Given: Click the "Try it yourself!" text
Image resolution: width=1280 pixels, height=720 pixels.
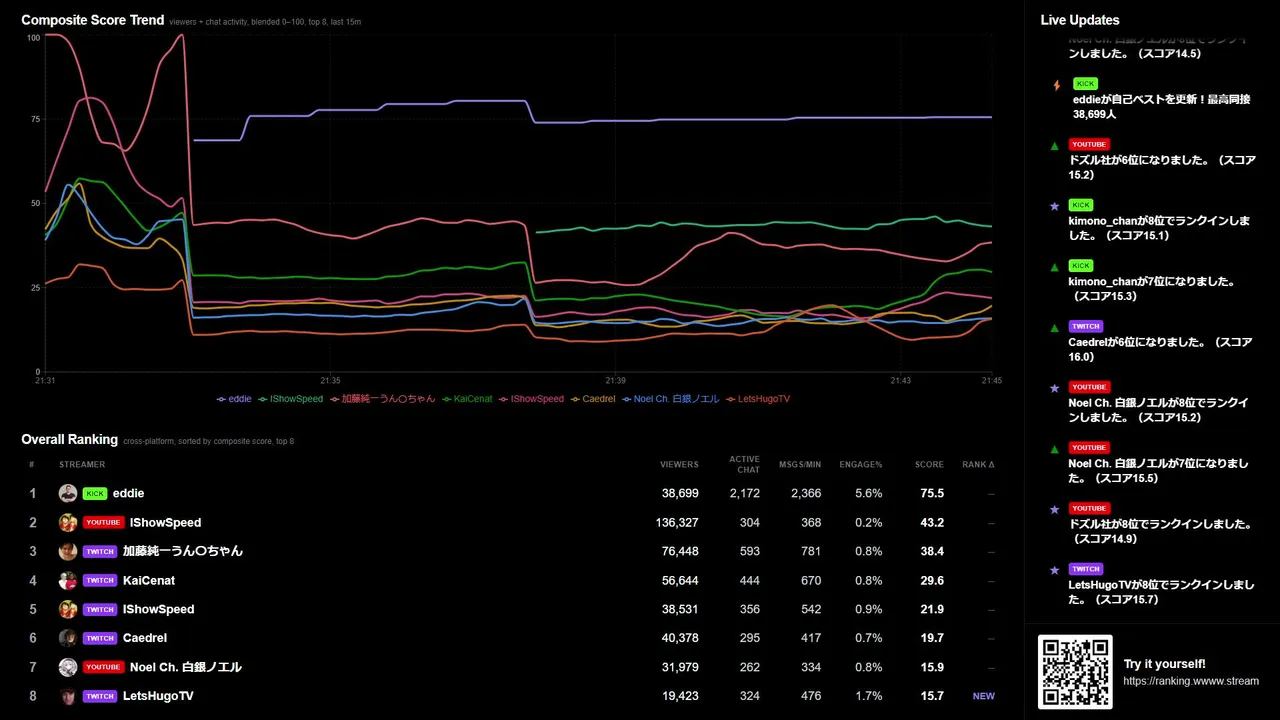Looking at the screenshot, I should (x=1164, y=664).
